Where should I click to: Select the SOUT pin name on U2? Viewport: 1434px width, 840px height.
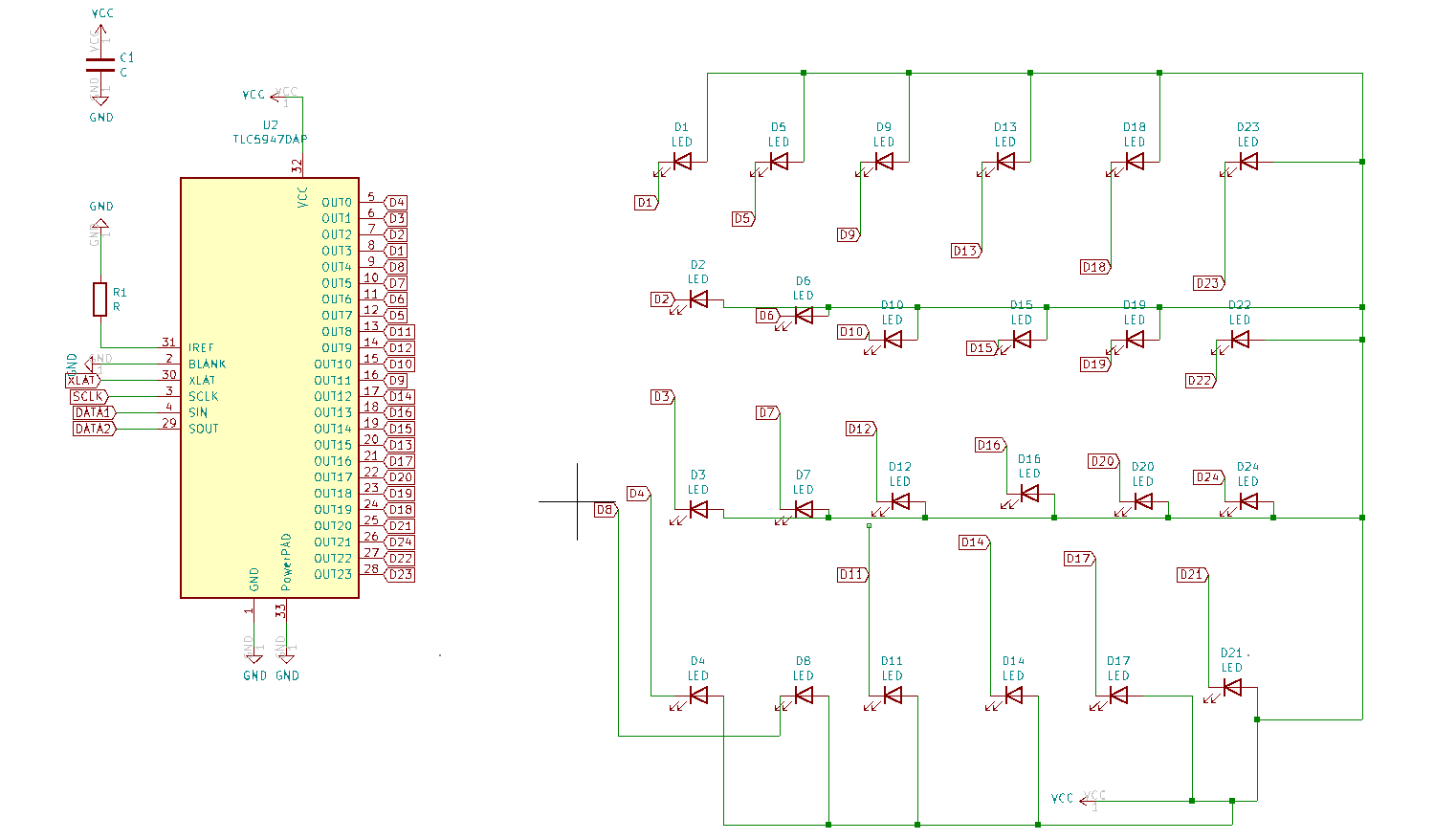(203, 429)
